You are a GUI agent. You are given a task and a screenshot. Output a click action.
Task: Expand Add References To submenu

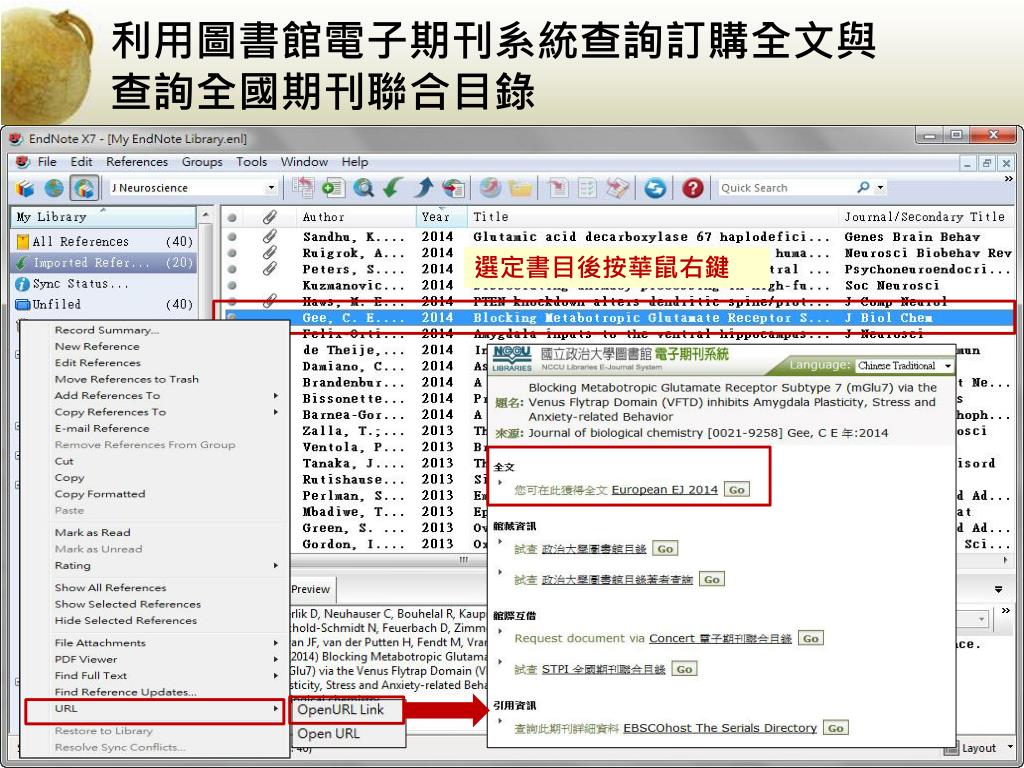[x=167, y=396]
